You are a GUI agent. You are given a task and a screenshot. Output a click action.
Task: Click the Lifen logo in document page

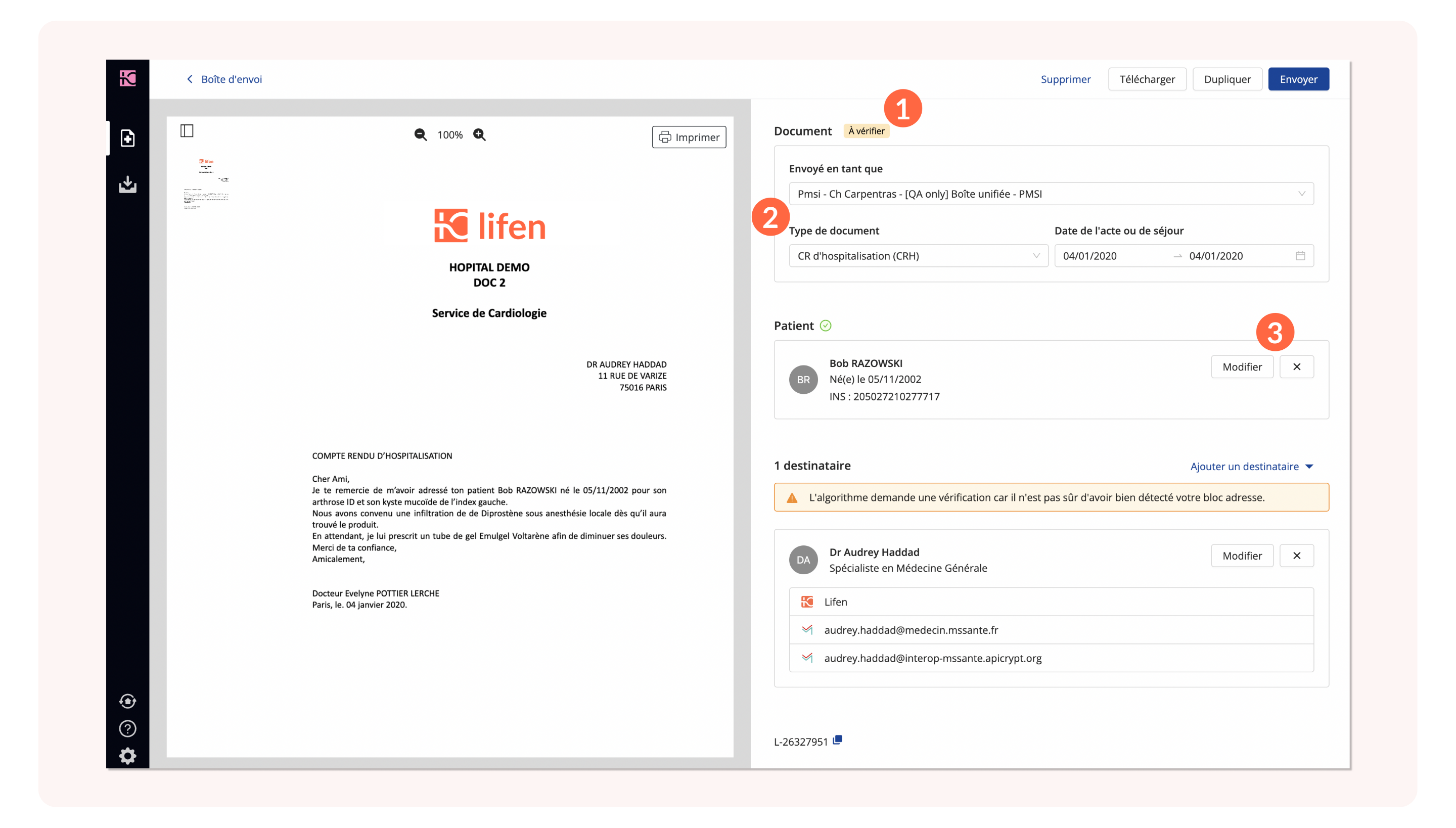490,226
